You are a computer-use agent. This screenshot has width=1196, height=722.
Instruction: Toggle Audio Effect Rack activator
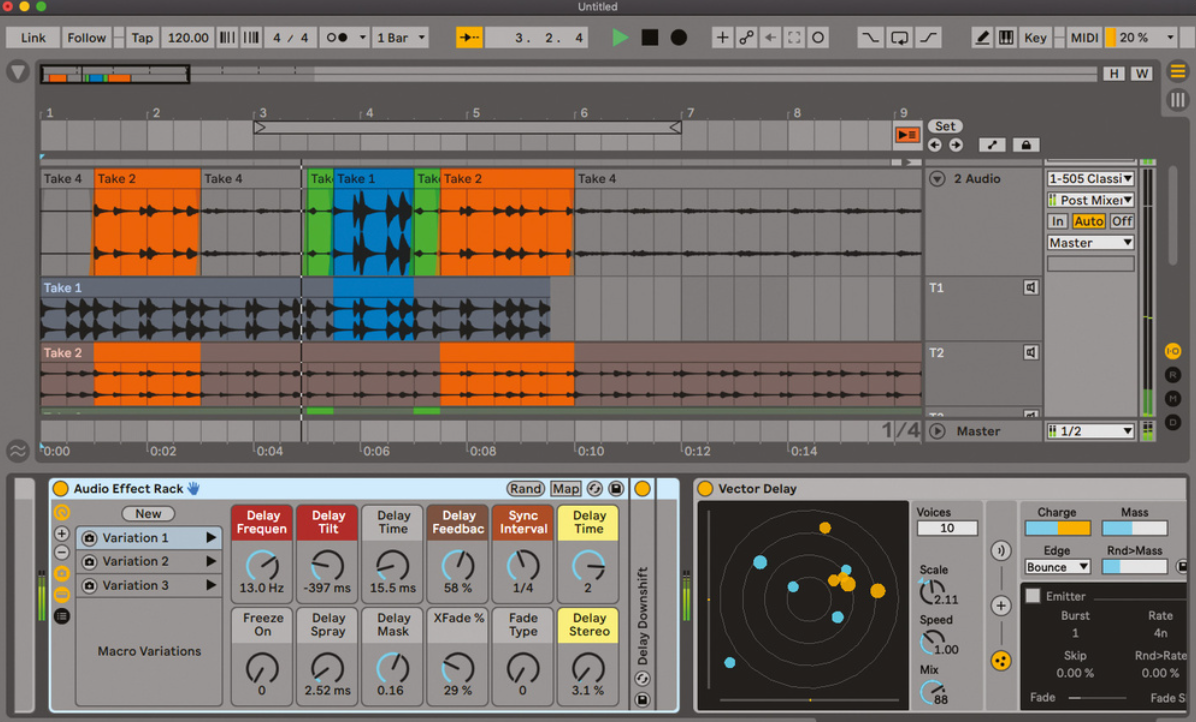point(60,489)
